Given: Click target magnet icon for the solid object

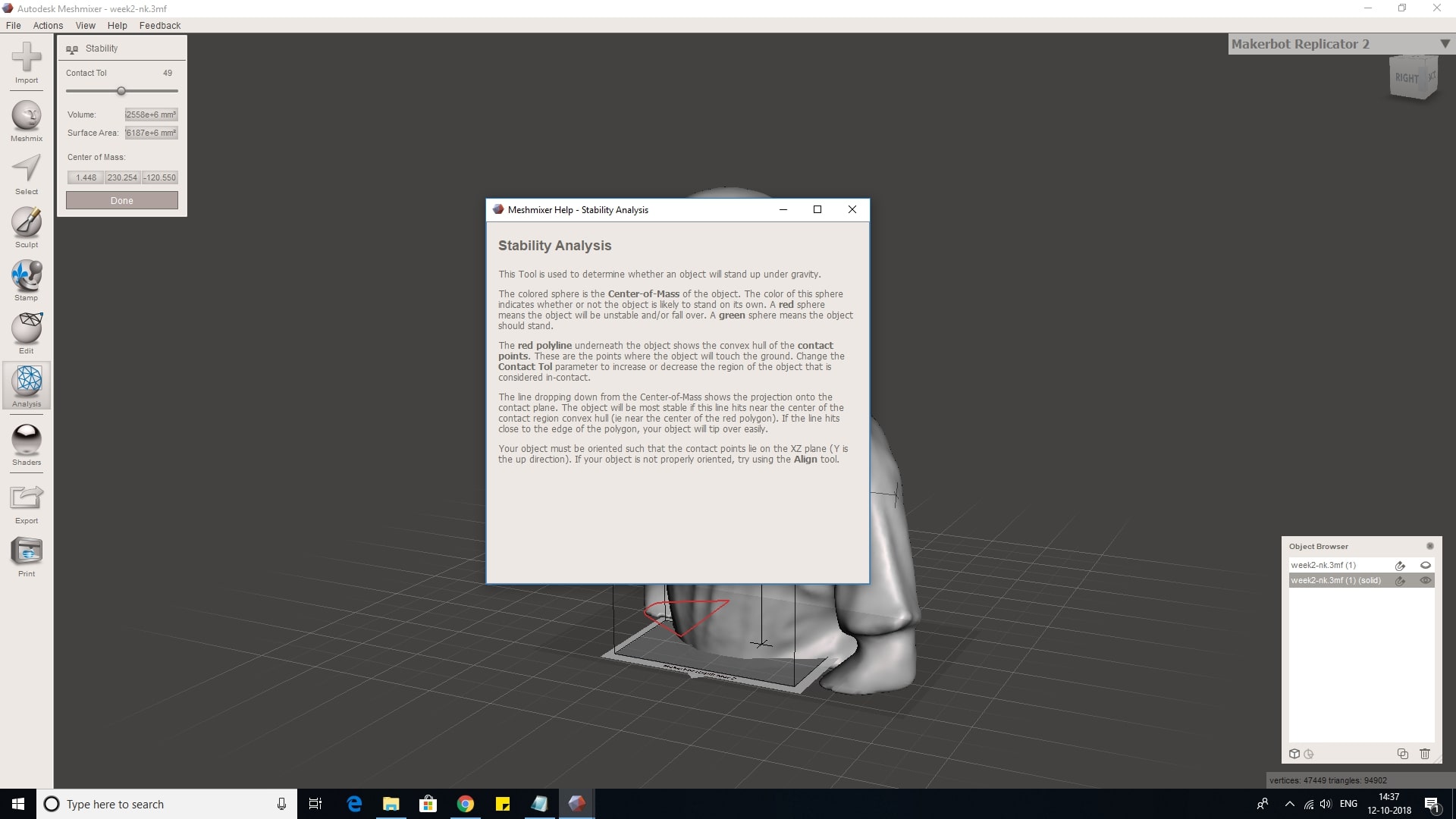Looking at the screenshot, I should (x=1400, y=581).
